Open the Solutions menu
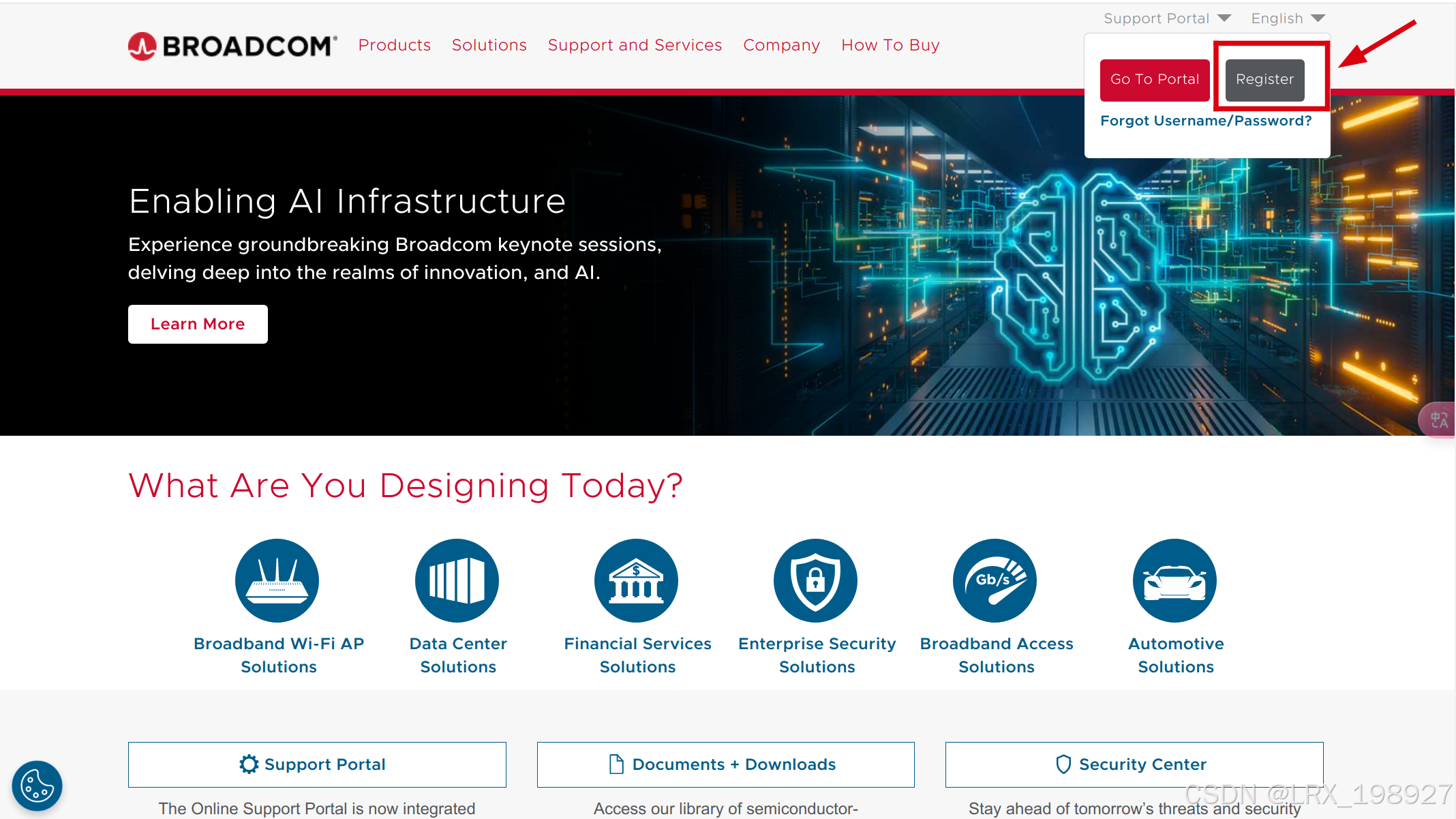This screenshot has height=819, width=1456. 489,45
